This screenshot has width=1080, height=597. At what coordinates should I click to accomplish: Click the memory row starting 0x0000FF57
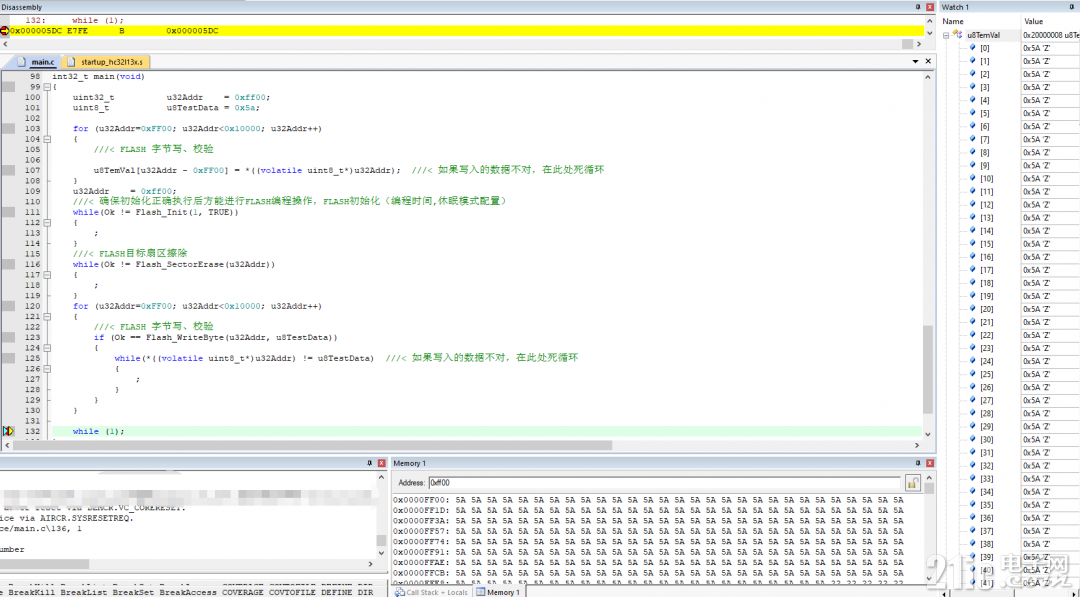tap(647, 531)
